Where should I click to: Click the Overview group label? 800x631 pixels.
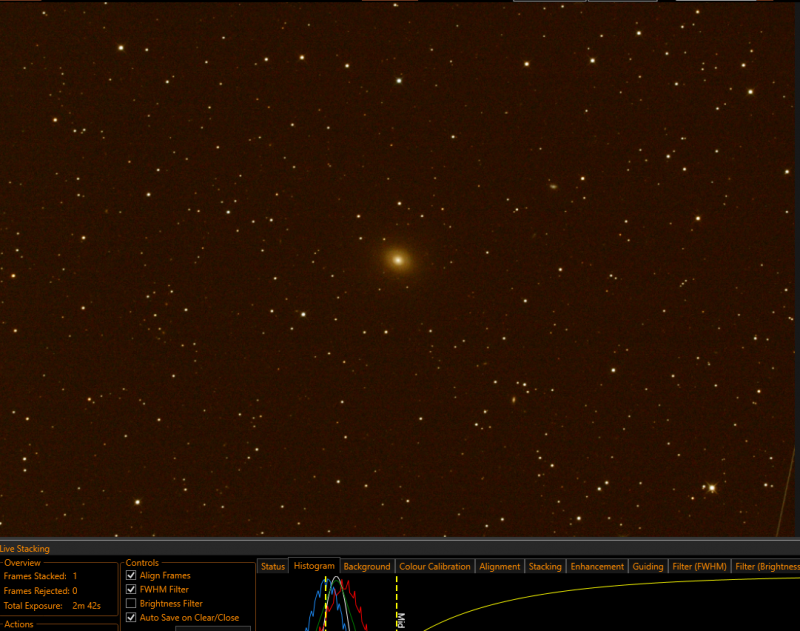[22, 563]
